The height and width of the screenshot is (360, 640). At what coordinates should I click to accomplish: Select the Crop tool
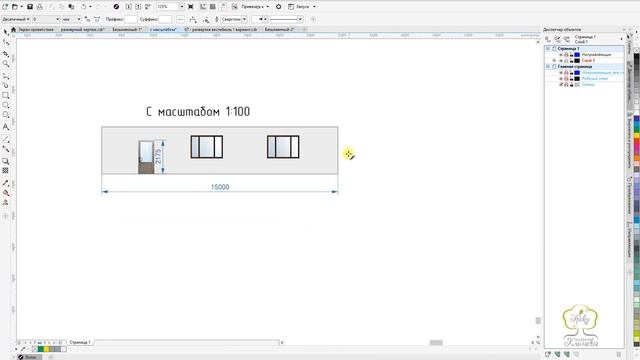click(x=6, y=53)
